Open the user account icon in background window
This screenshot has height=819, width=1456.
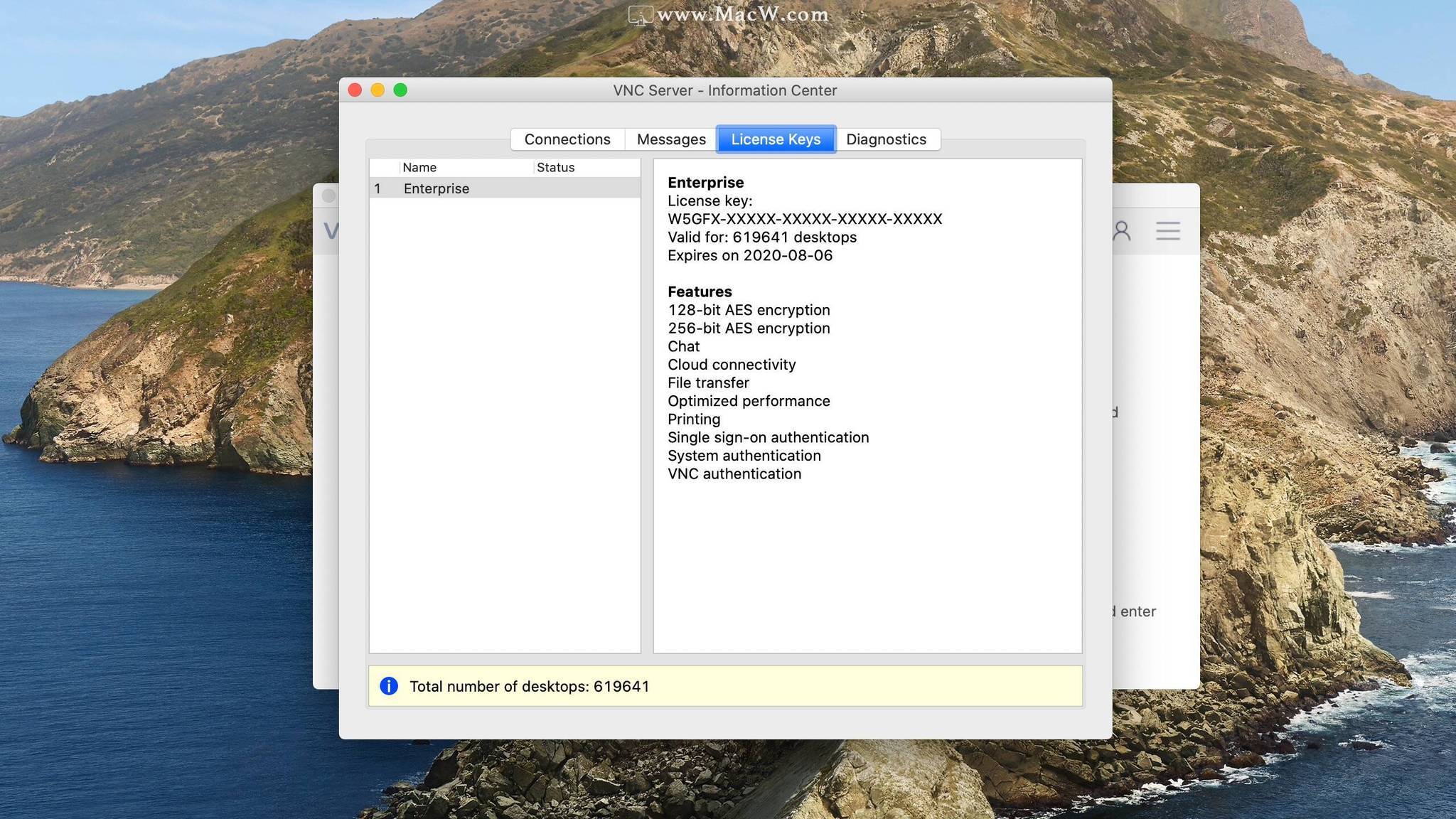point(1122,231)
